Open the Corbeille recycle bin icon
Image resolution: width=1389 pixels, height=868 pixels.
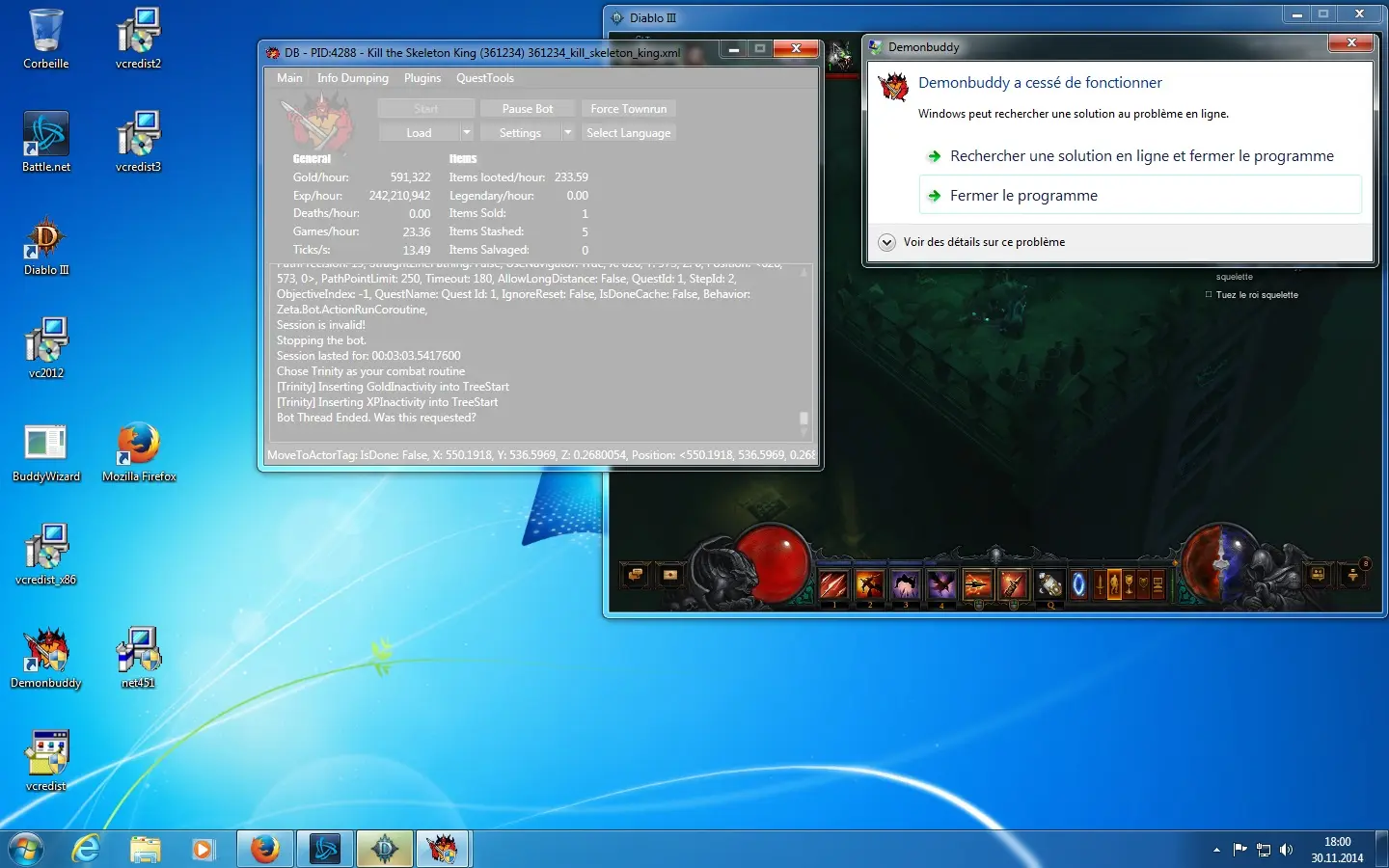[x=46, y=40]
